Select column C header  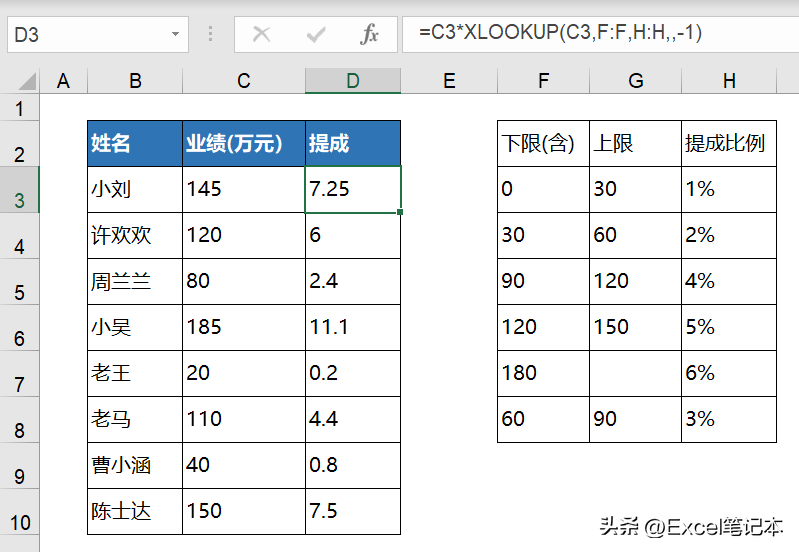(x=244, y=81)
